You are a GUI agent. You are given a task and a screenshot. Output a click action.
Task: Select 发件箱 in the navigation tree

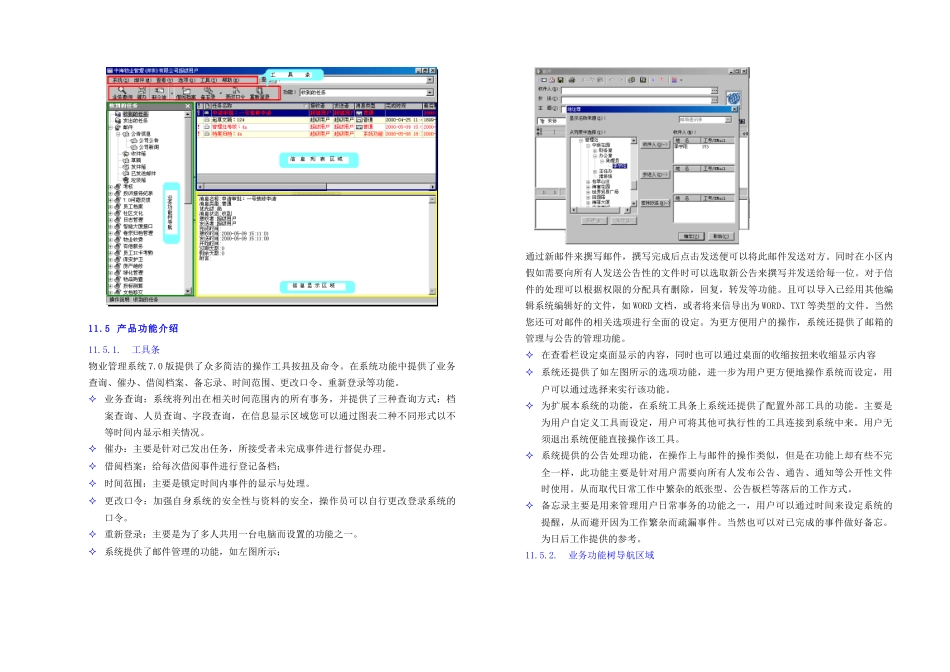[x=139, y=167]
